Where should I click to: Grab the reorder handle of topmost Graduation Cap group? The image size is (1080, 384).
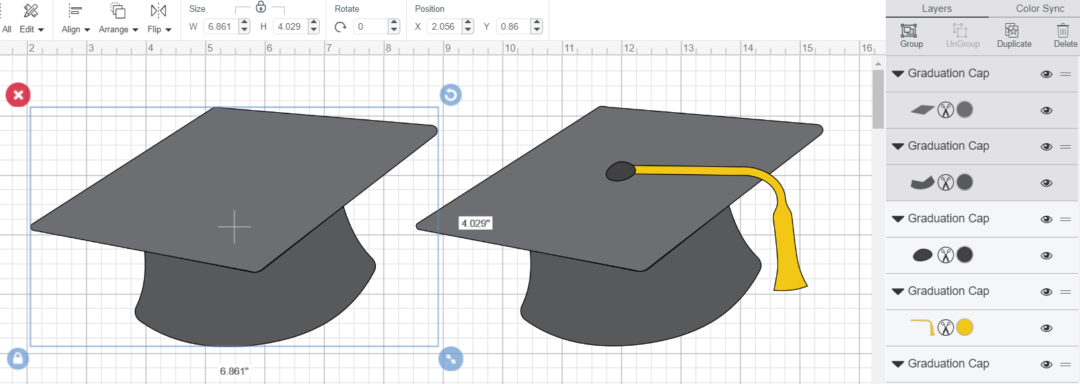coord(1066,74)
